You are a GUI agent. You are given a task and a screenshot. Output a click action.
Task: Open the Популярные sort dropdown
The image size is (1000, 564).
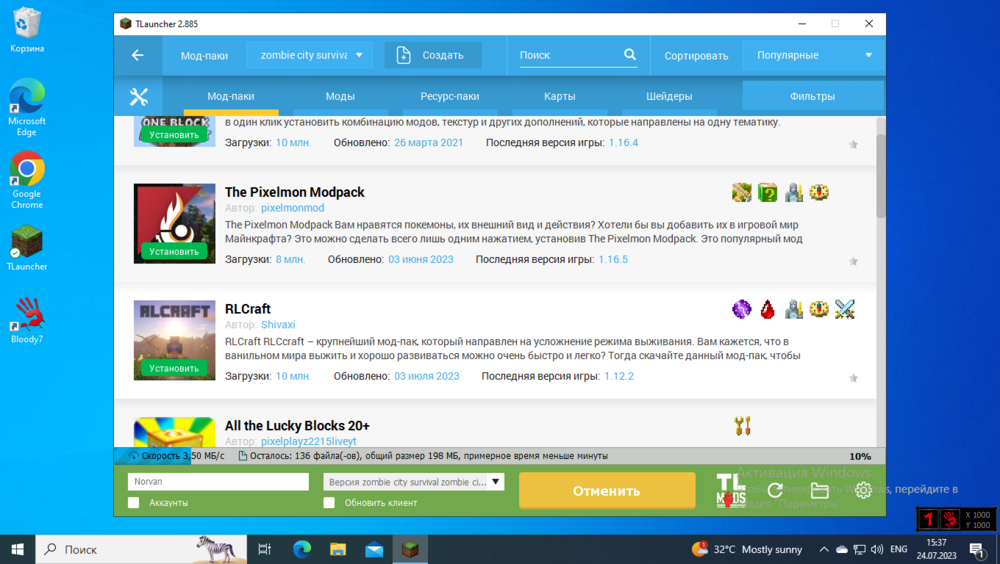813,56
